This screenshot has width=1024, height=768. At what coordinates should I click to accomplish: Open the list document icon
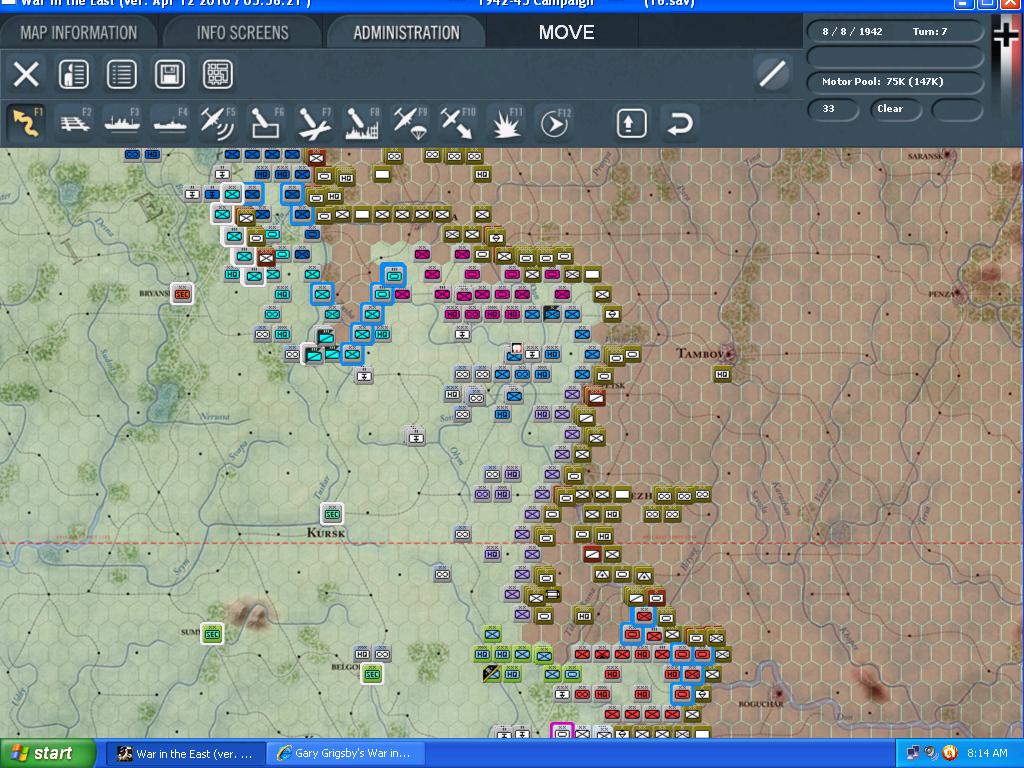tap(122, 74)
